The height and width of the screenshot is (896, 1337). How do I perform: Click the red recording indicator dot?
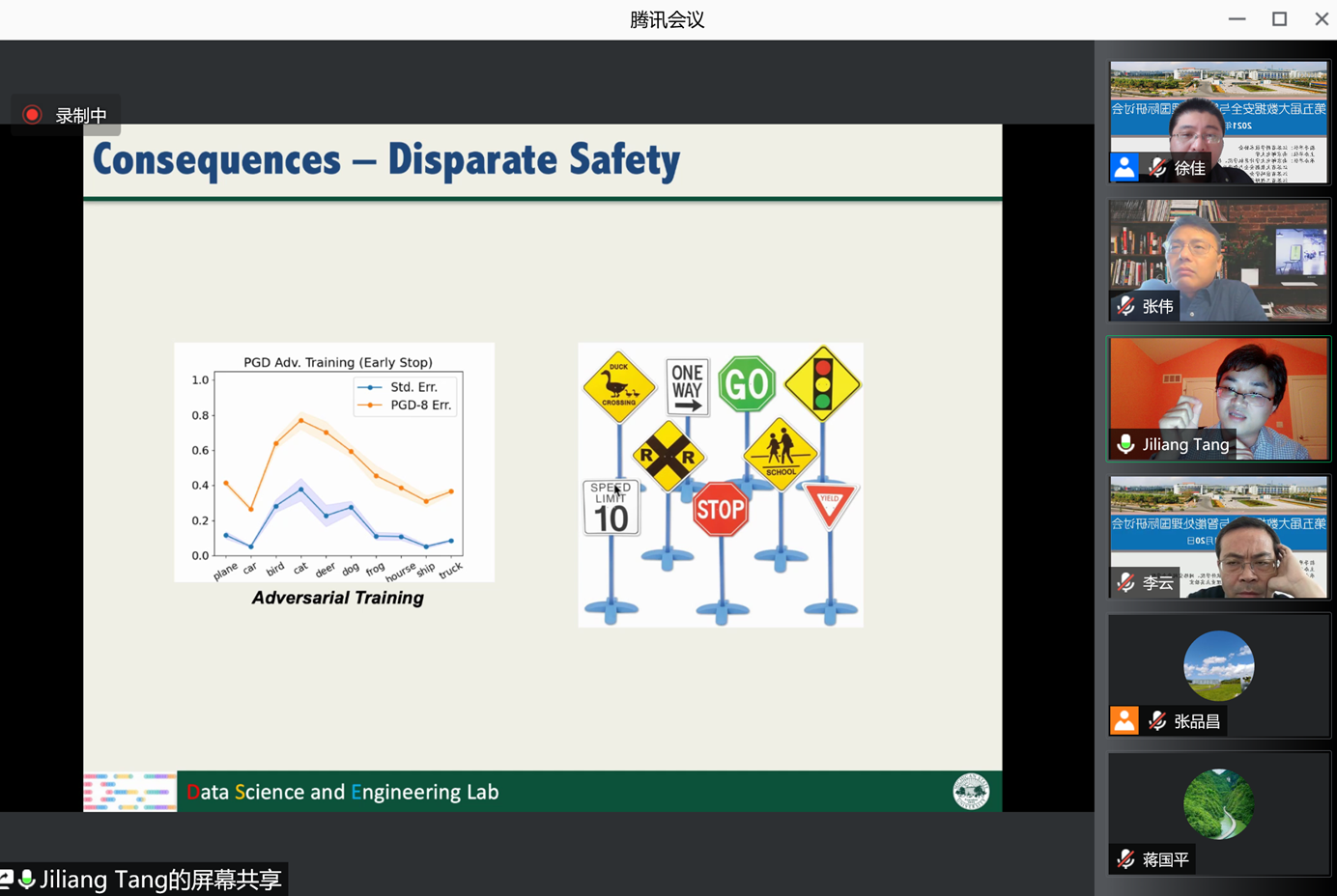coord(32,115)
